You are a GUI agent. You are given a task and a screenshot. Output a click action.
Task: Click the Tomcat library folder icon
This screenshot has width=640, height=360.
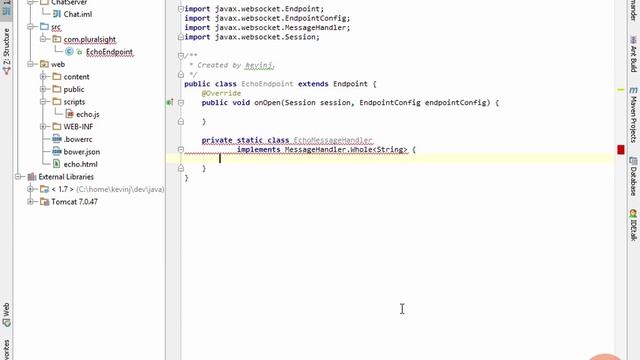click(44, 202)
